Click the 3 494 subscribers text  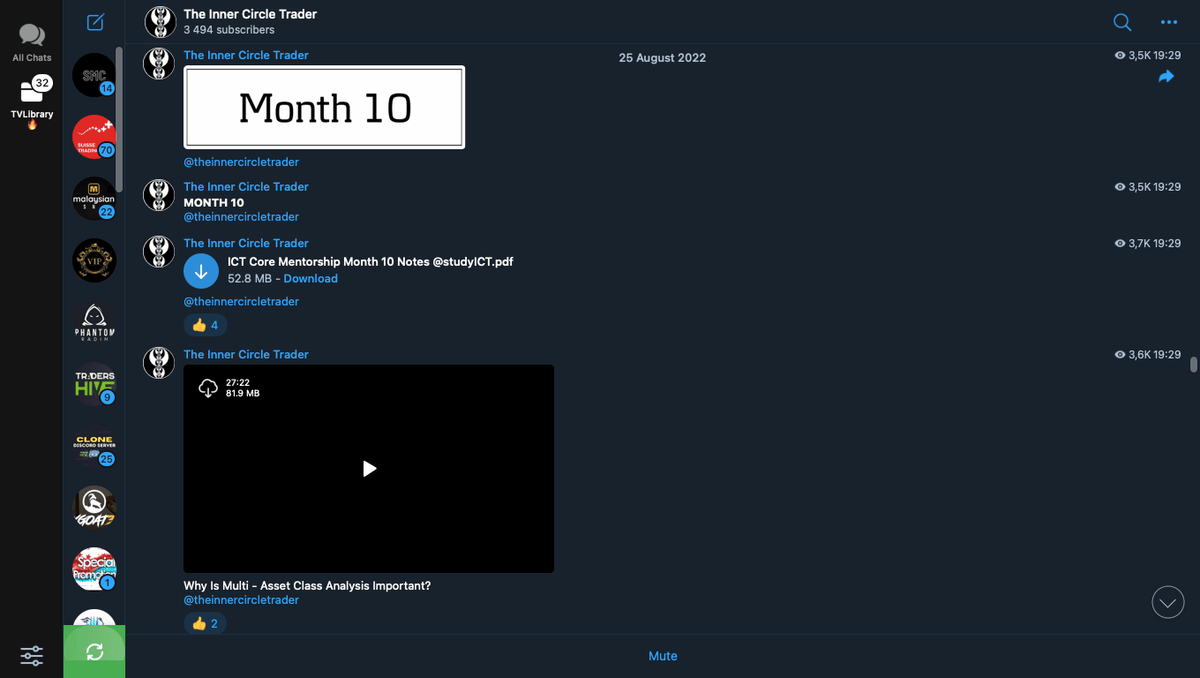229,30
